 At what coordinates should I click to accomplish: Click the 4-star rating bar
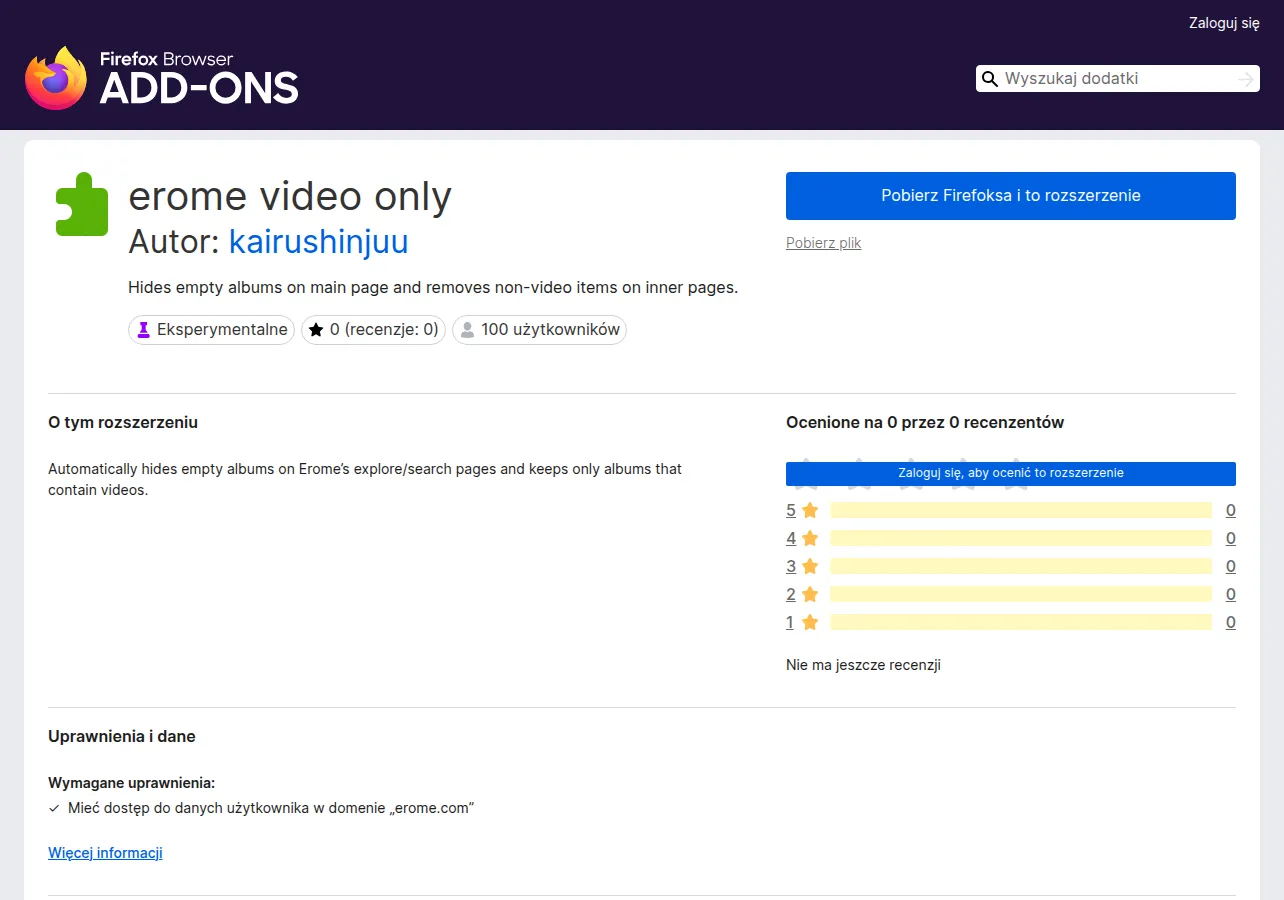[1021, 538]
